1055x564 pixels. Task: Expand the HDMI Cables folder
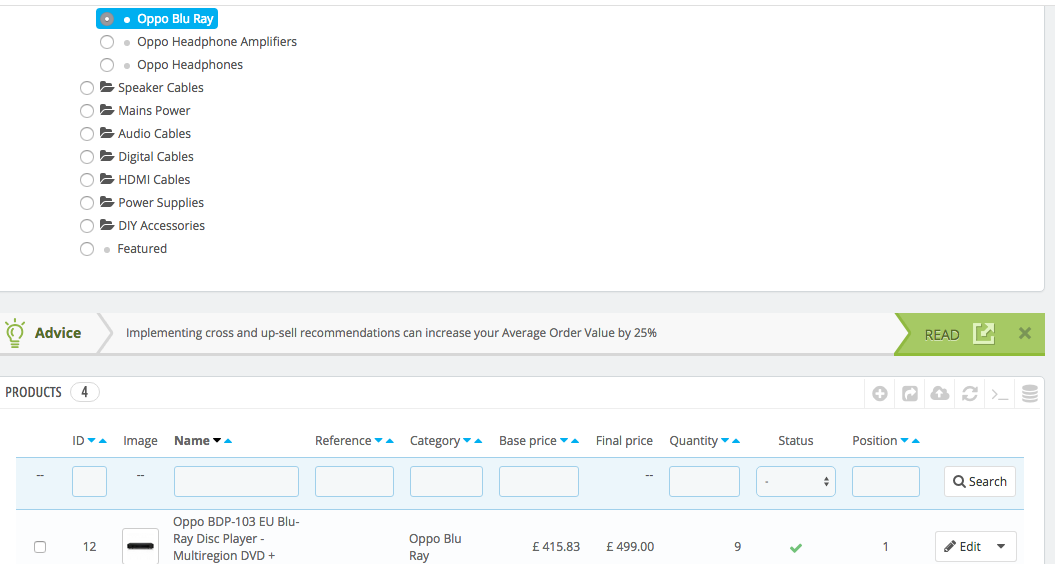pyautogui.click(x=106, y=179)
